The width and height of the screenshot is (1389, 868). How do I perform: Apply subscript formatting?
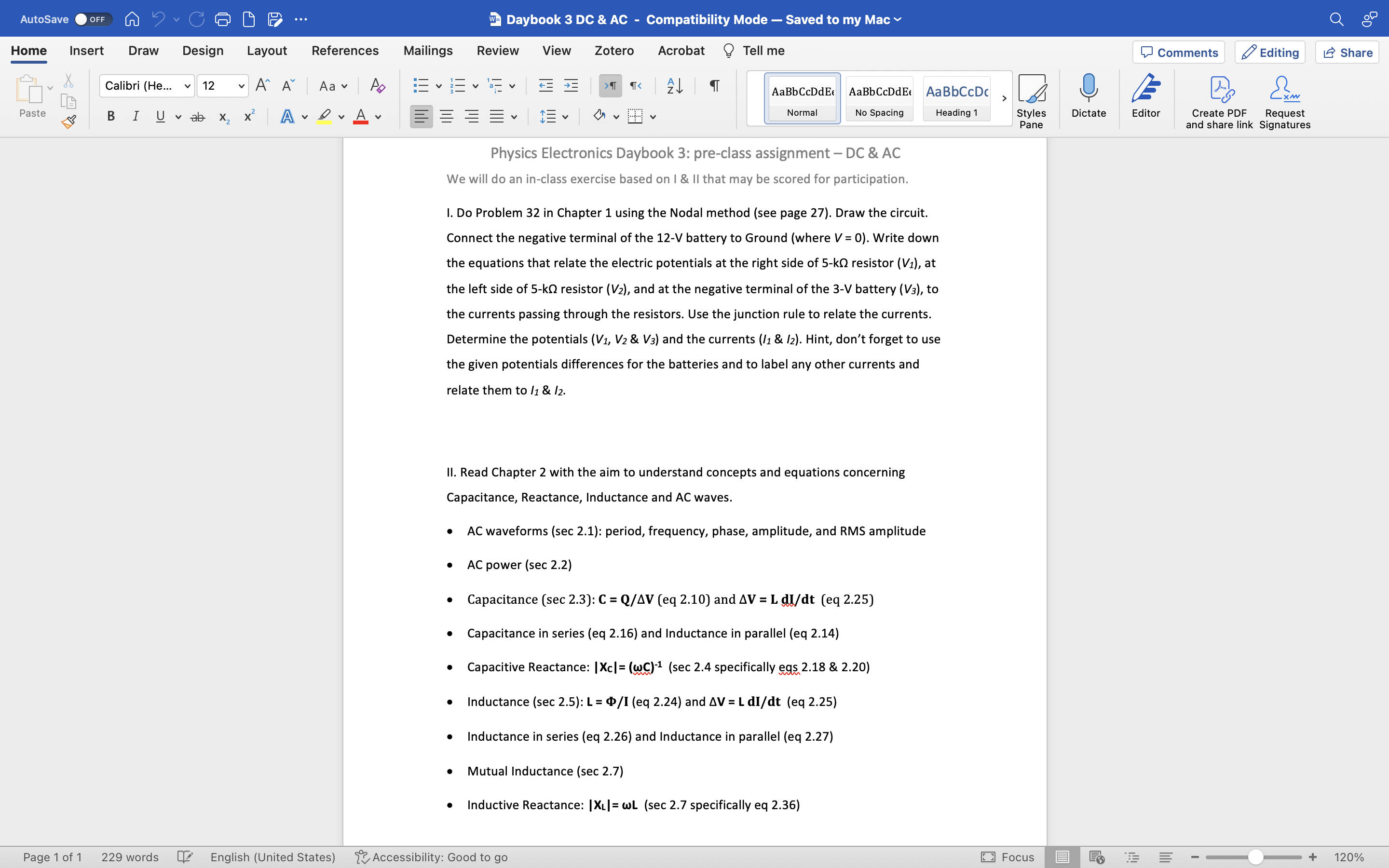click(223, 117)
